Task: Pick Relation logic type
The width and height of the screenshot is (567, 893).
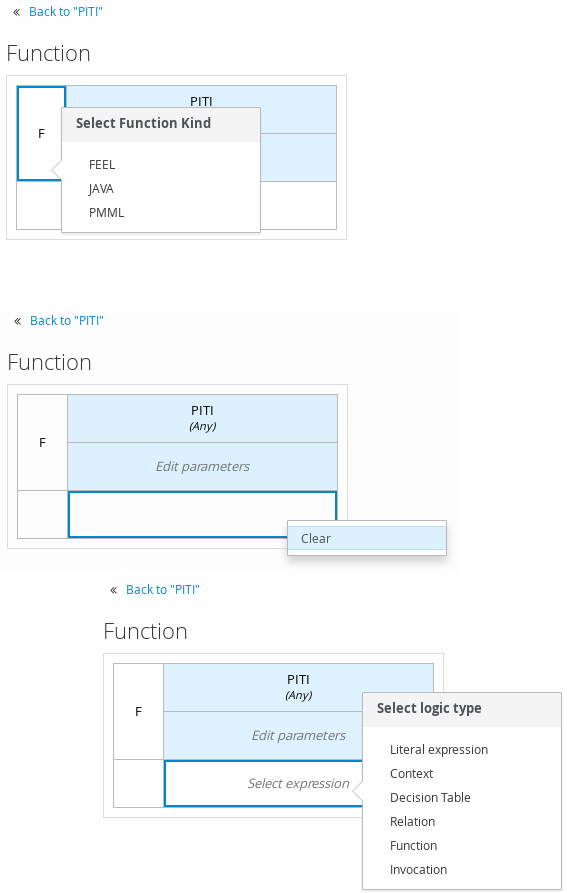Action: (413, 821)
